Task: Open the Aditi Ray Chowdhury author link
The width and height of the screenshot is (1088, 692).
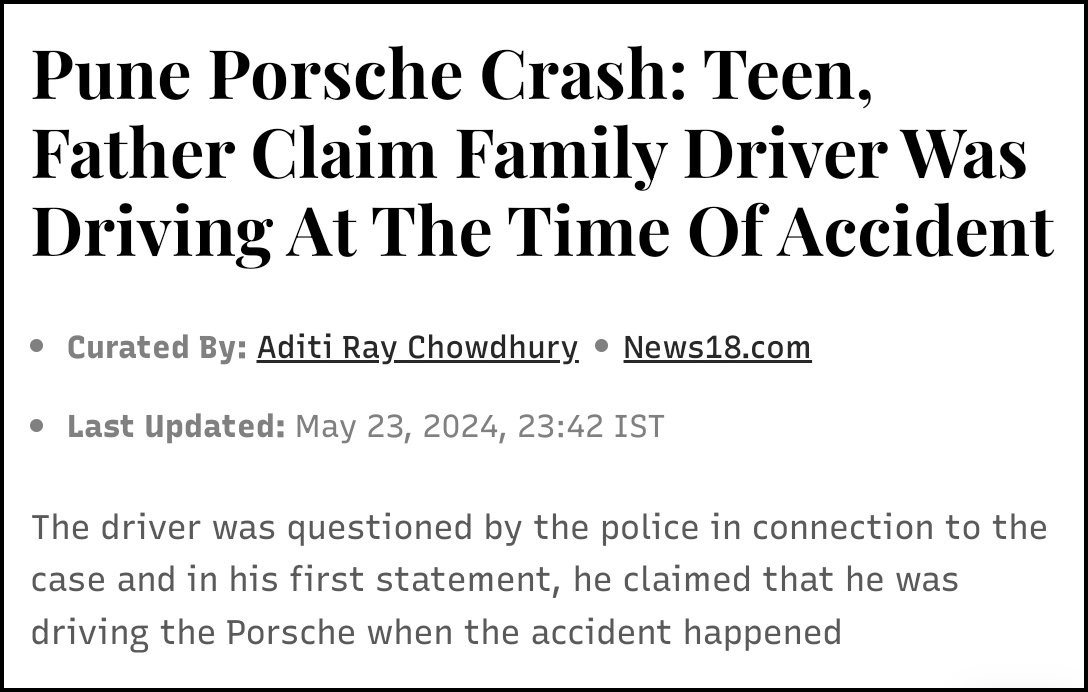Action: pyautogui.click(x=417, y=347)
